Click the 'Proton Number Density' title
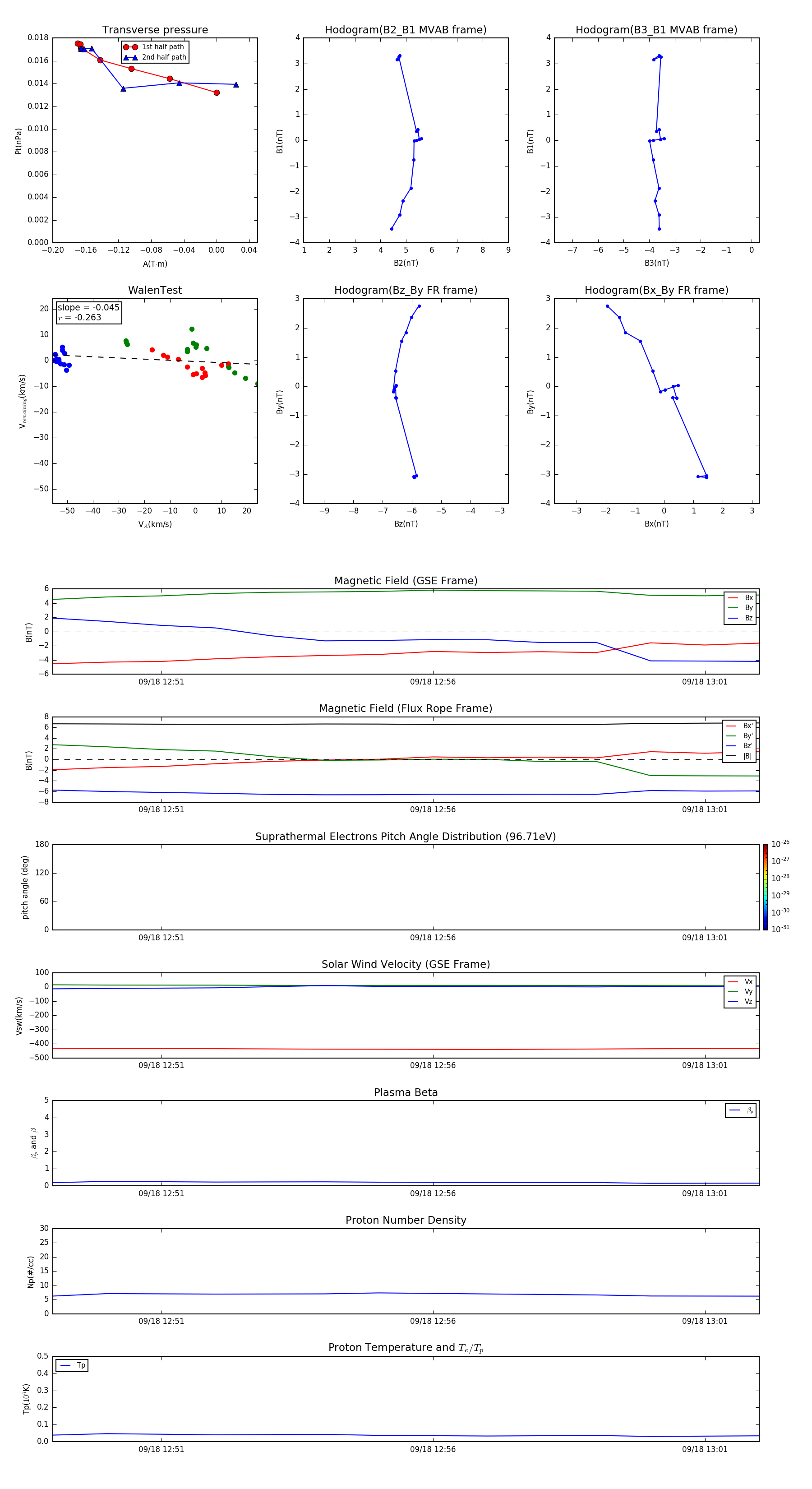 coord(406,1220)
